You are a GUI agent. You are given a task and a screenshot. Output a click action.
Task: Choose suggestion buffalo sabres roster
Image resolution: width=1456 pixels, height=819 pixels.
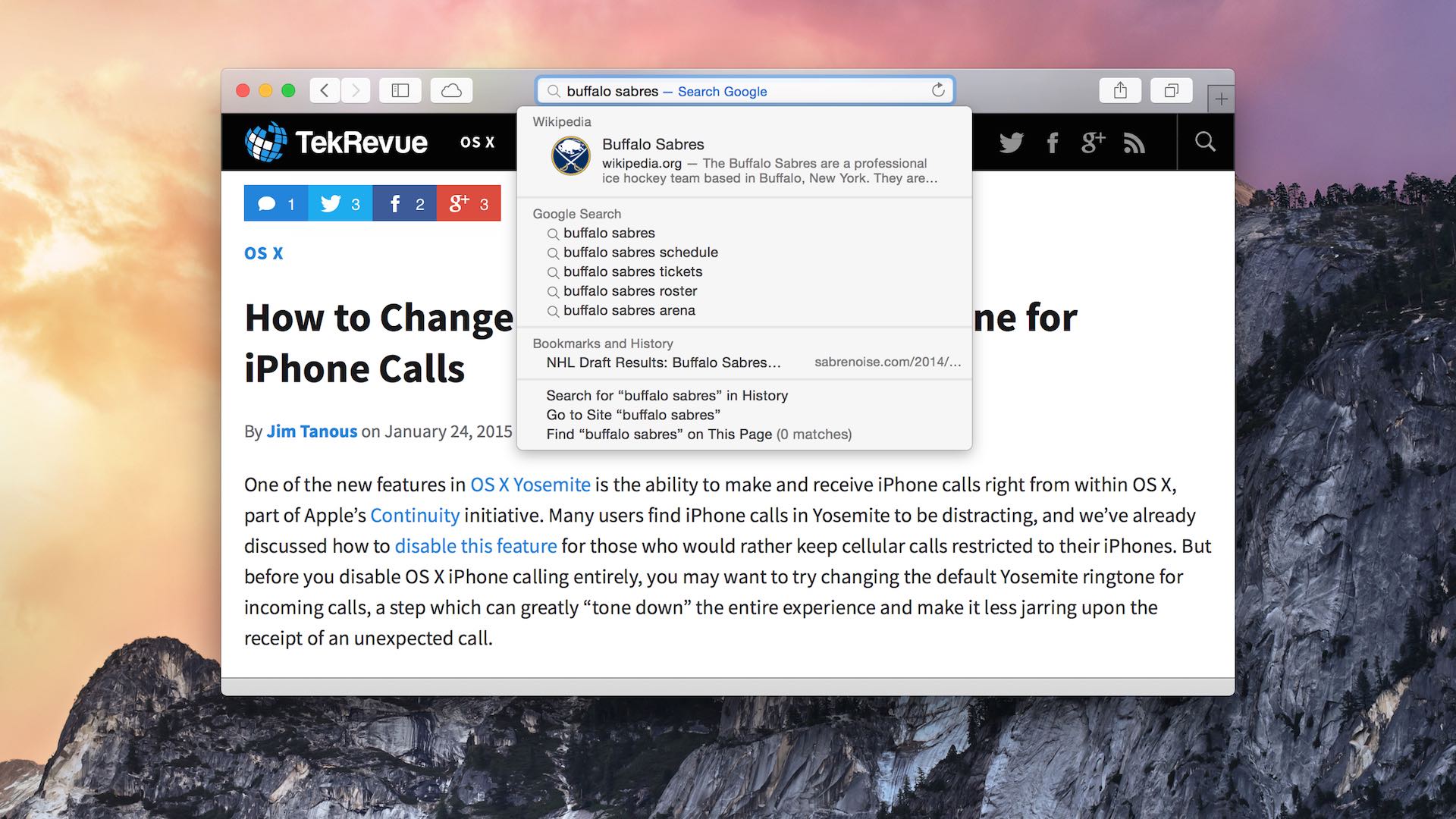[744, 291]
